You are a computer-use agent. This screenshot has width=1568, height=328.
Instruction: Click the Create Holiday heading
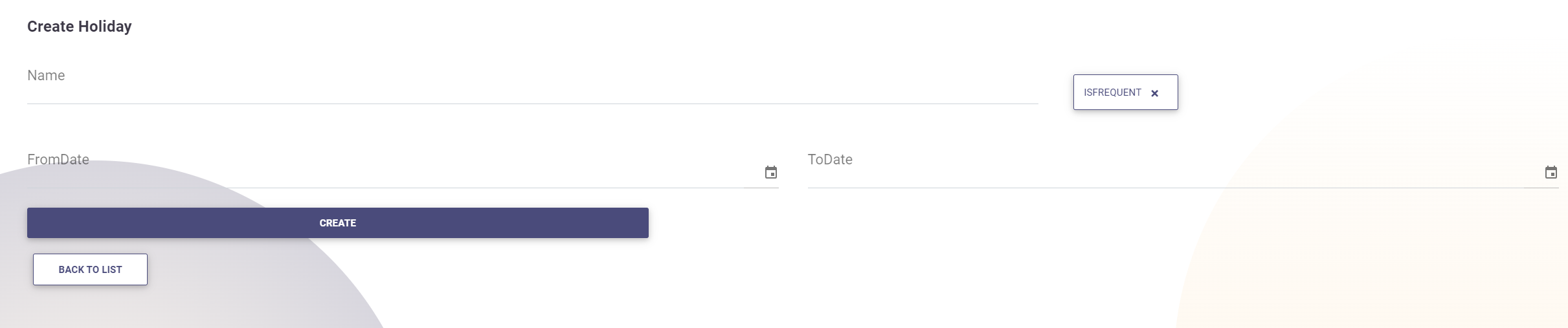click(x=80, y=27)
